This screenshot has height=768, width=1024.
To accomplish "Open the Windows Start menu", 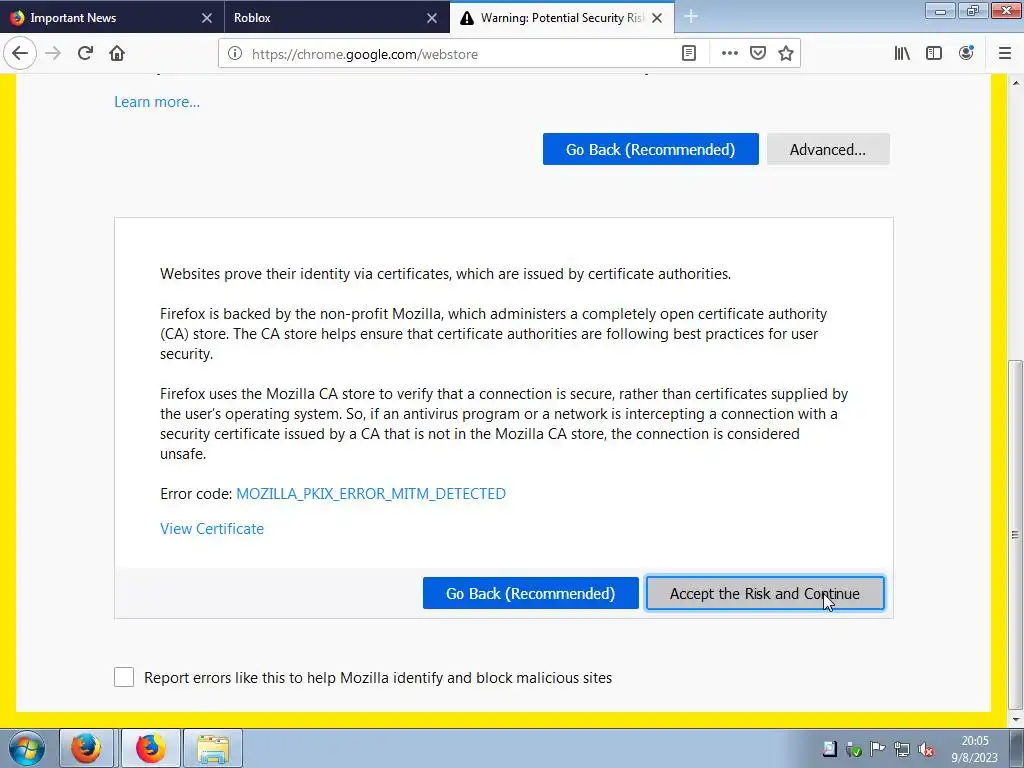I will 26,748.
